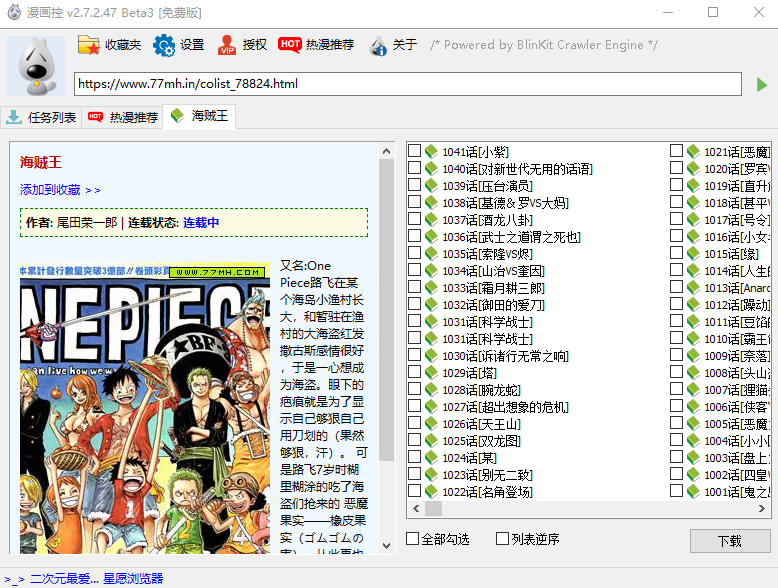Open 设置 settings gear icon

[x=164, y=45]
